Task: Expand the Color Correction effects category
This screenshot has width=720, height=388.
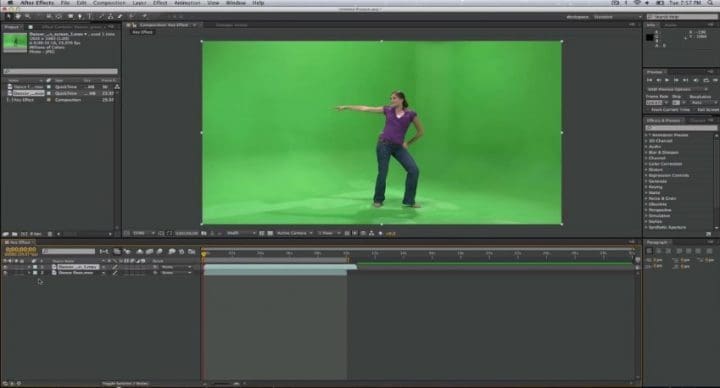Action: [x=665, y=164]
